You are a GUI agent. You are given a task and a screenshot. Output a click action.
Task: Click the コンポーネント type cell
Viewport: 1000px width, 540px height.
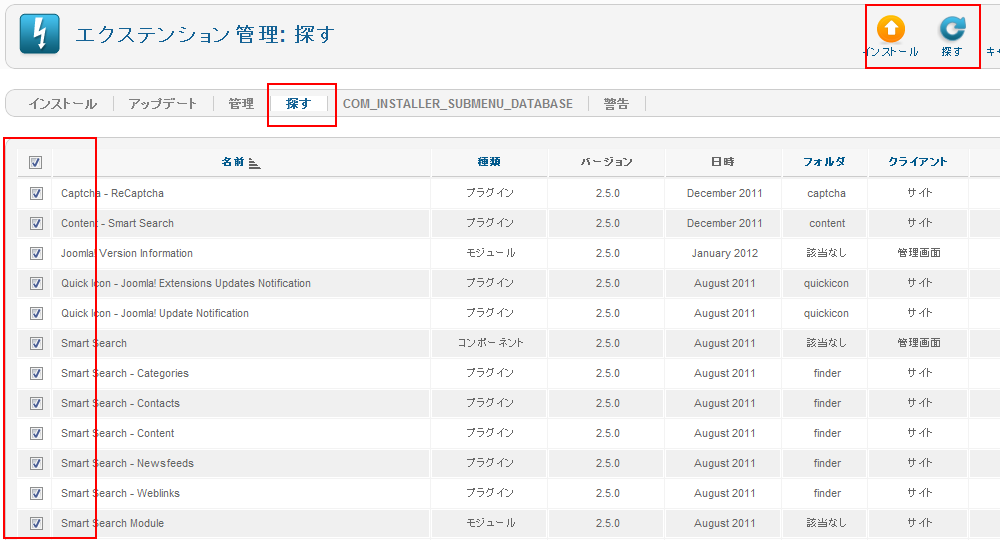pos(490,343)
